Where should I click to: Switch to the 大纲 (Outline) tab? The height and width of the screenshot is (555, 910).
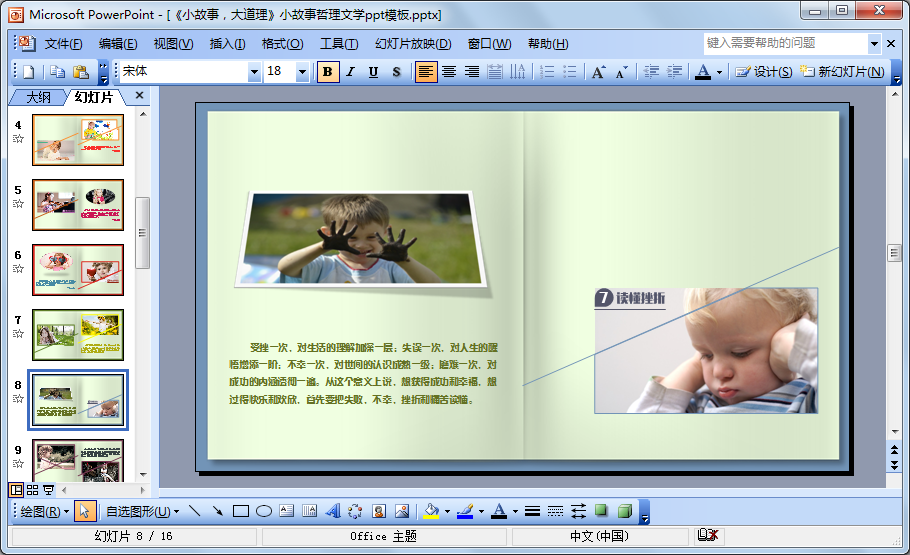pyautogui.click(x=38, y=97)
